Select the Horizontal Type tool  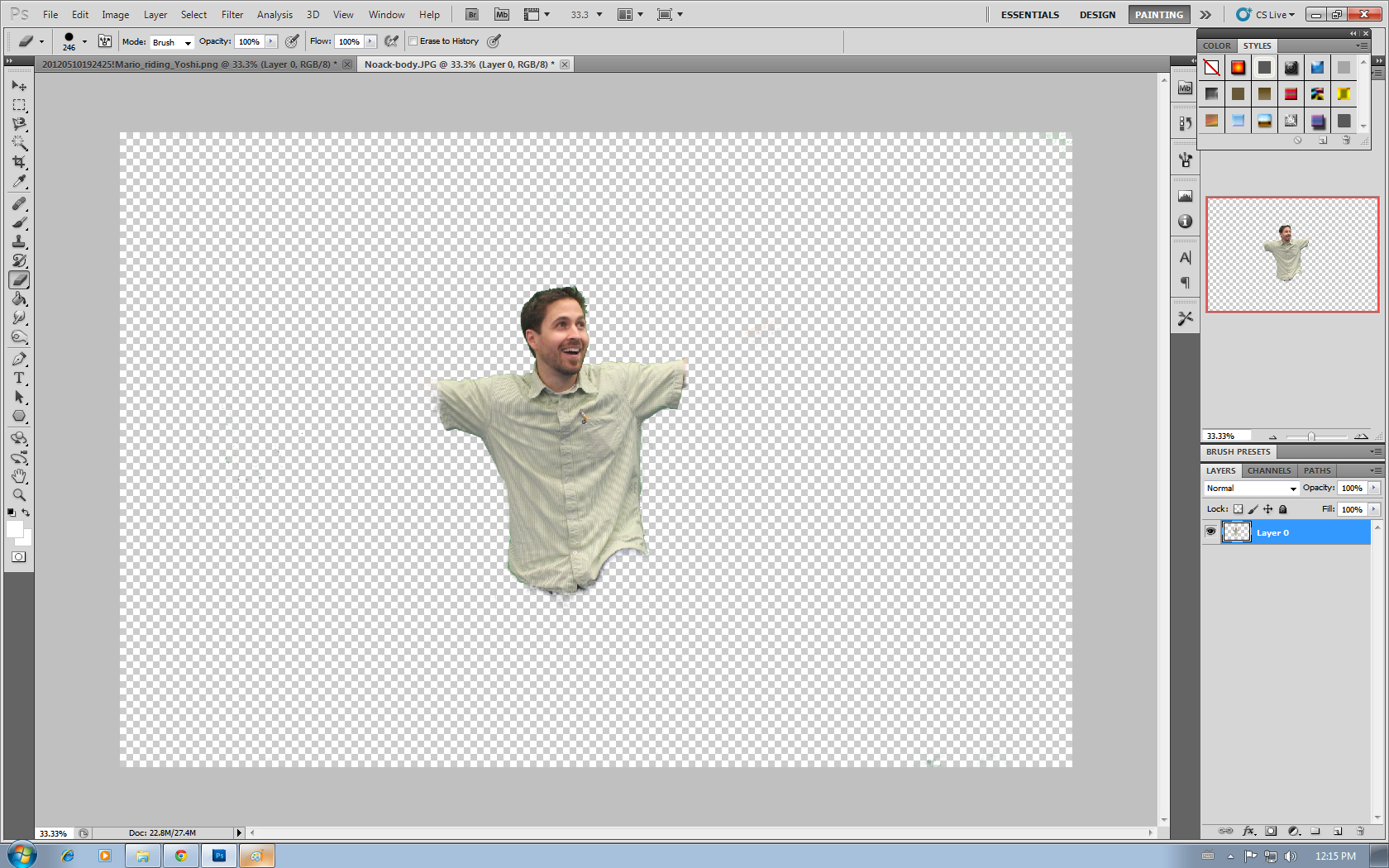[19, 379]
